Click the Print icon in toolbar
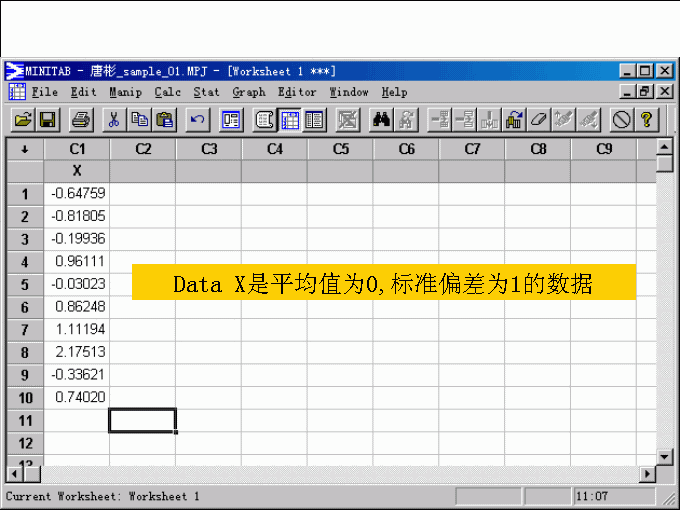 pos(81,120)
